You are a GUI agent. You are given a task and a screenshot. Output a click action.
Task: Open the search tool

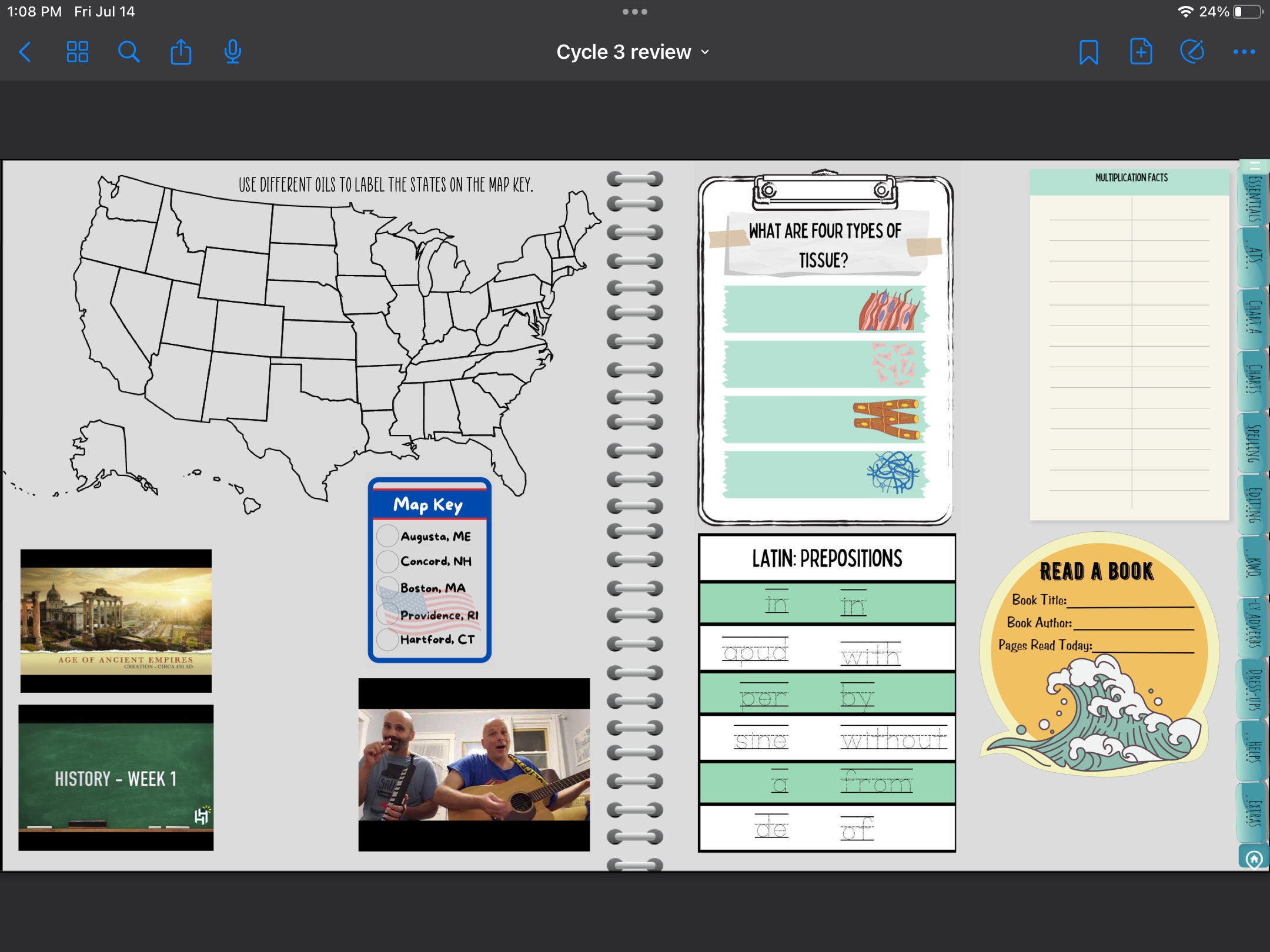(128, 52)
